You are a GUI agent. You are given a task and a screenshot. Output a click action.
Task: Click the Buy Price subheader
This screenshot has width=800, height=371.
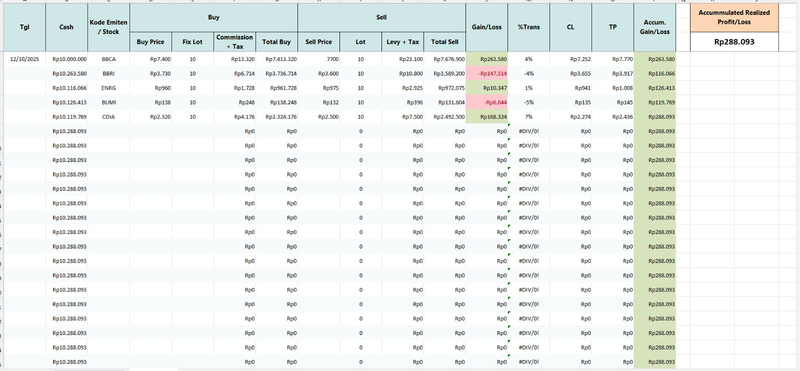click(x=151, y=42)
